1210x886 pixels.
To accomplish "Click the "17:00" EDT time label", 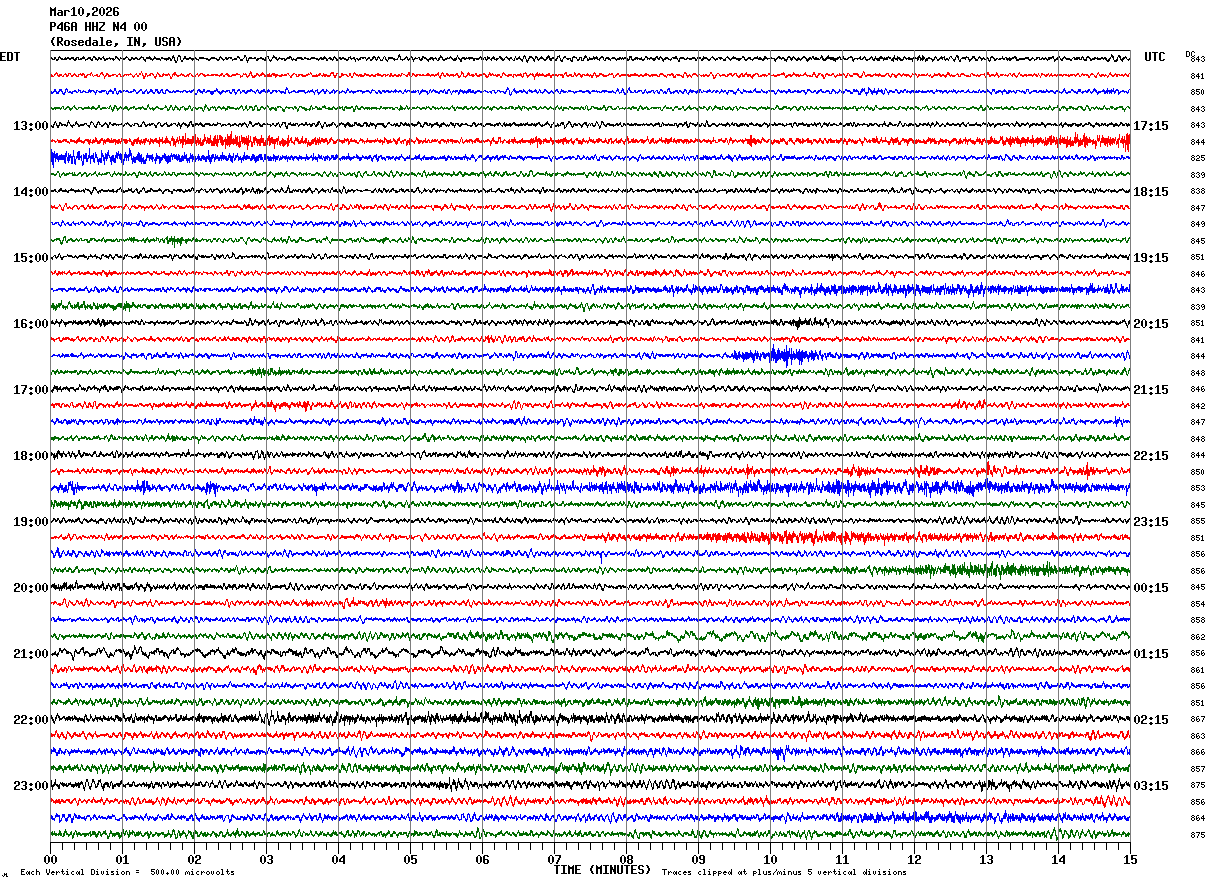I will [31, 390].
